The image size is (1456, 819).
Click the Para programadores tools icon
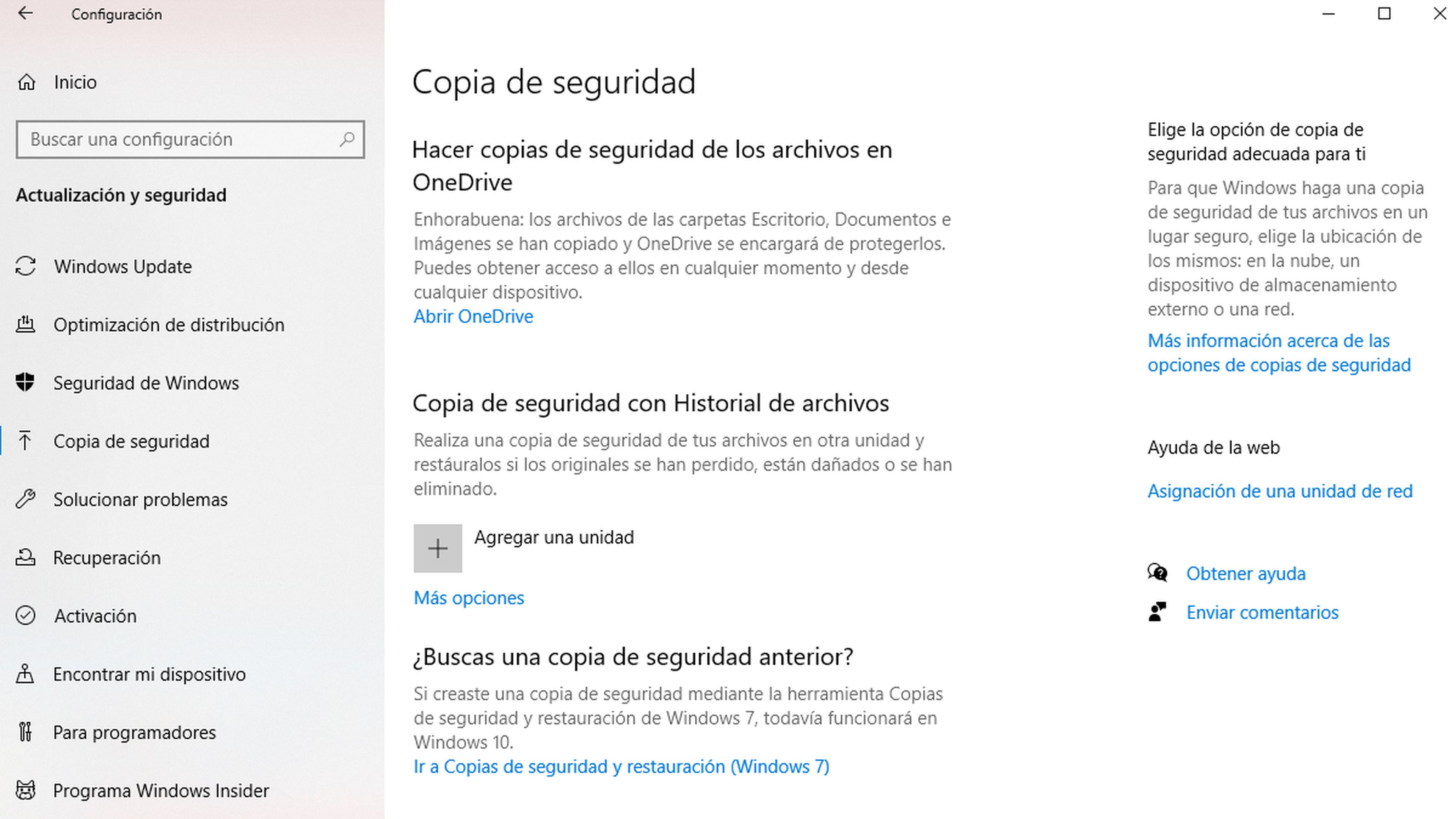pyautogui.click(x=25, y=732)
